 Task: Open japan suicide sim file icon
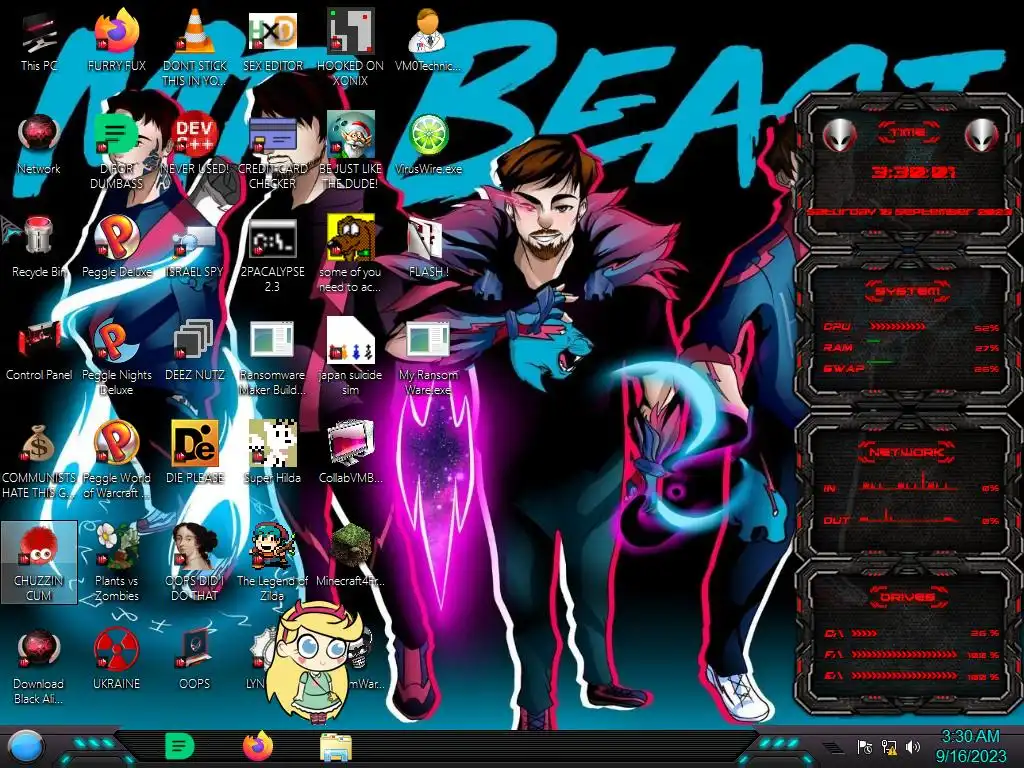351,357
